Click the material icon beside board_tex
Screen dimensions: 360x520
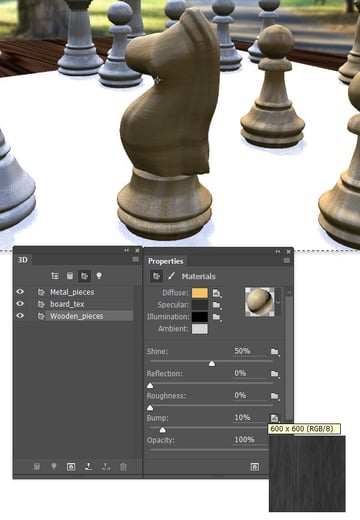(x=41, y=304)
